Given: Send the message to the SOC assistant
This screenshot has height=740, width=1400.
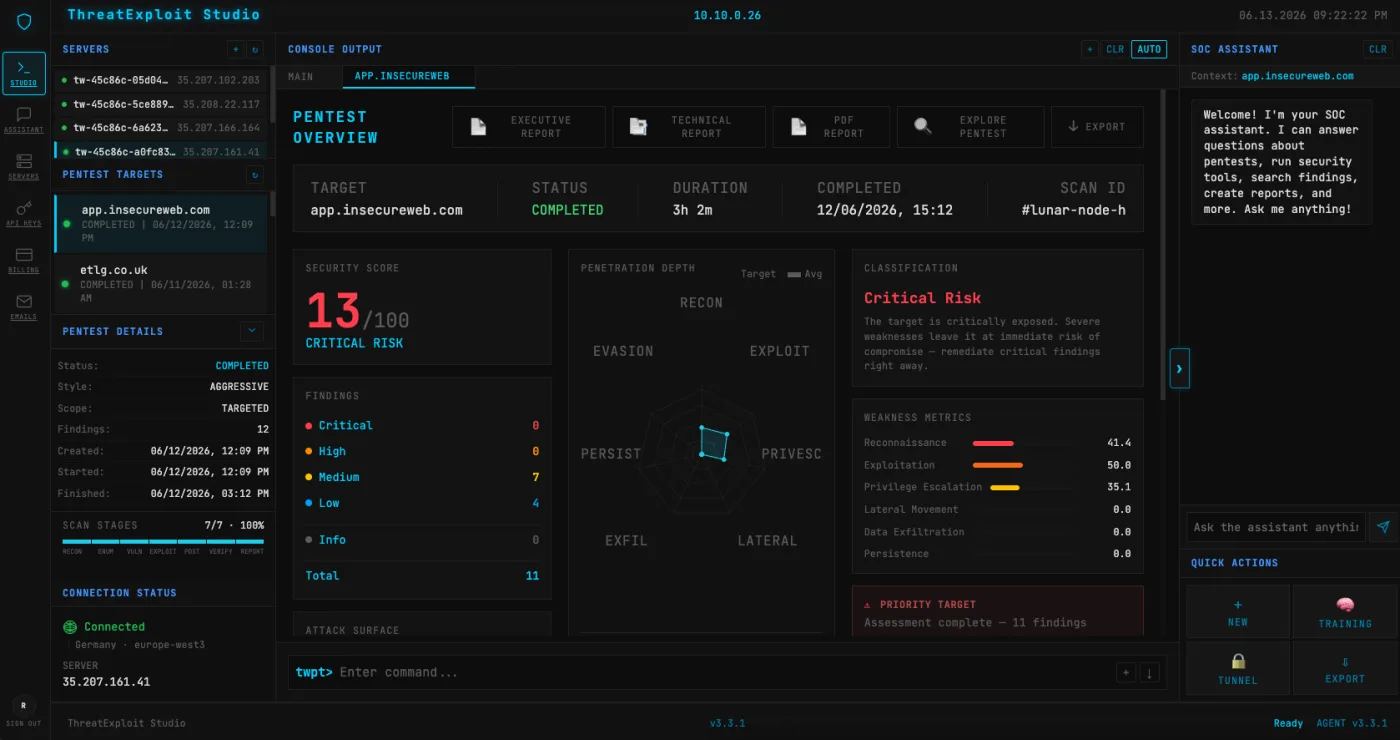Looking at the screenshot, I should pos(1383,527).
